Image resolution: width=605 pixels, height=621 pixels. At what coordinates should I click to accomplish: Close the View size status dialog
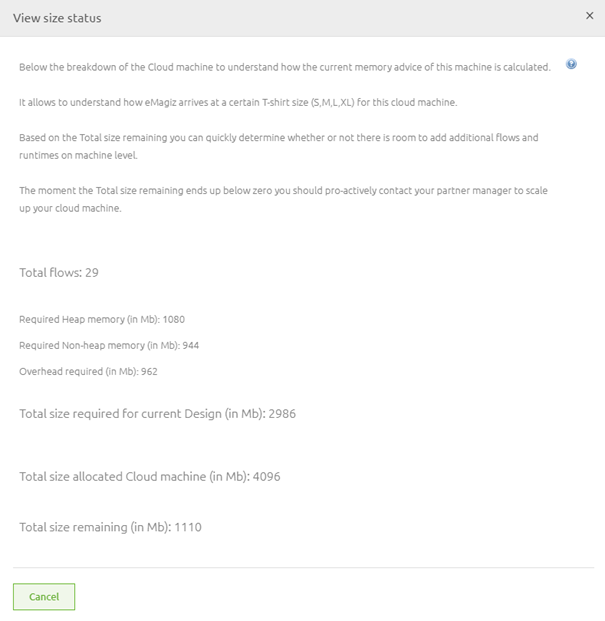(589, 17)
